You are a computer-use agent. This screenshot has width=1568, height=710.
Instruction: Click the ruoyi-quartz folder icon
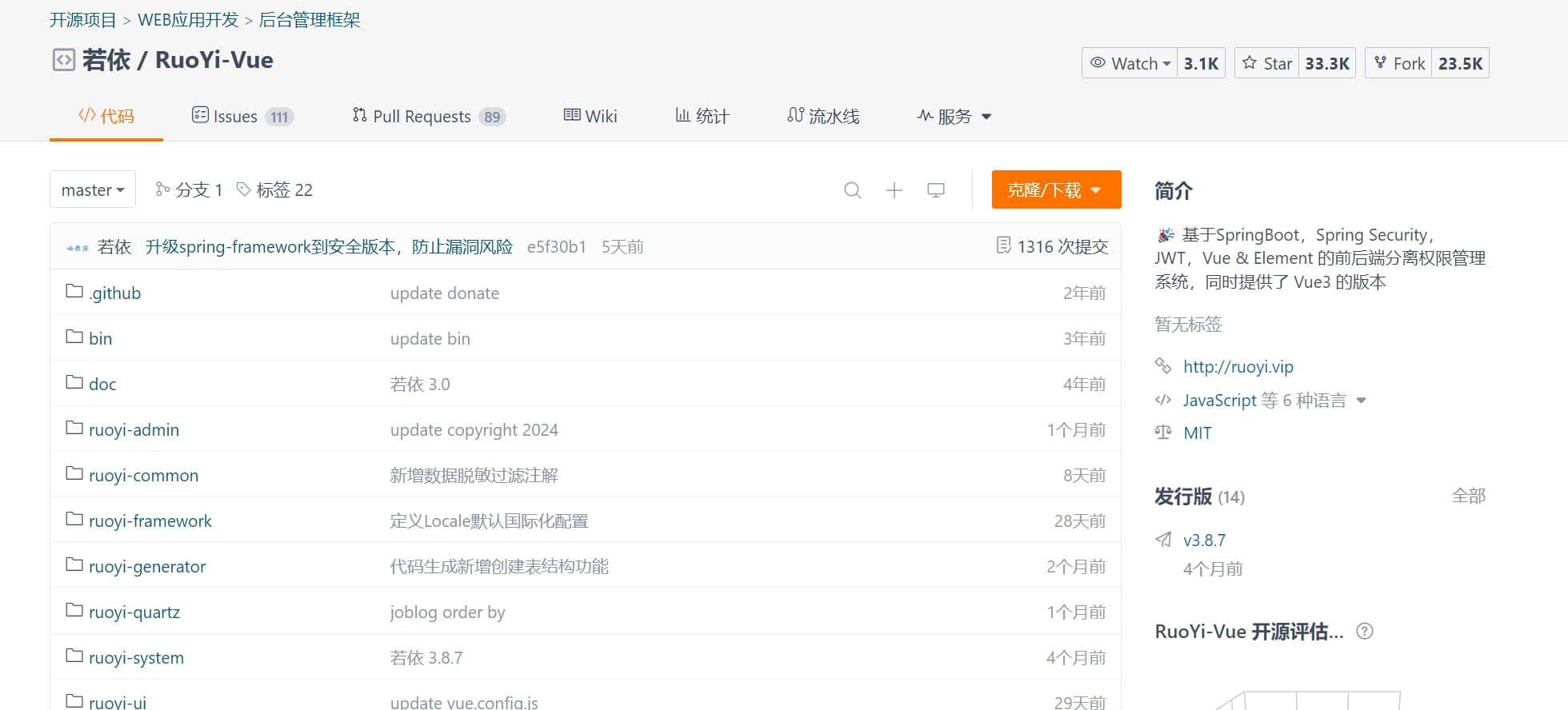(x=74, y=610)
